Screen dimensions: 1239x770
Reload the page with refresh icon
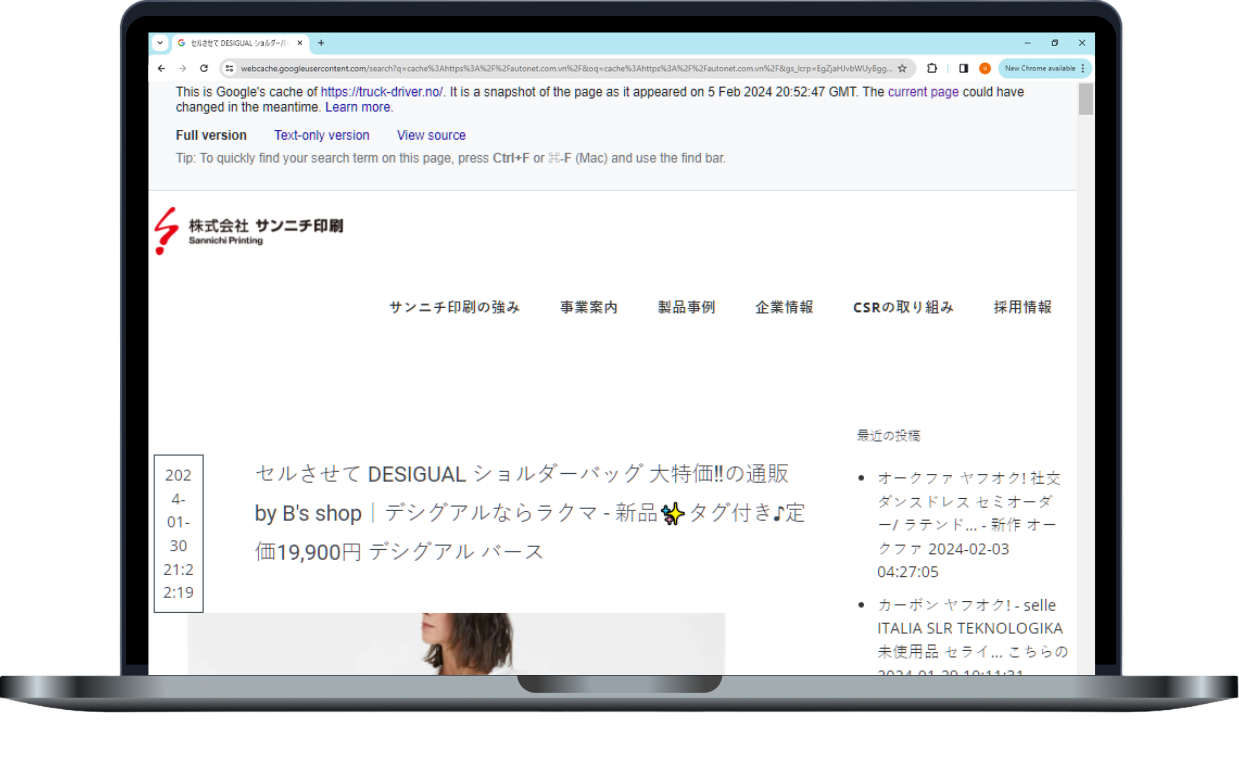point(204,68)
